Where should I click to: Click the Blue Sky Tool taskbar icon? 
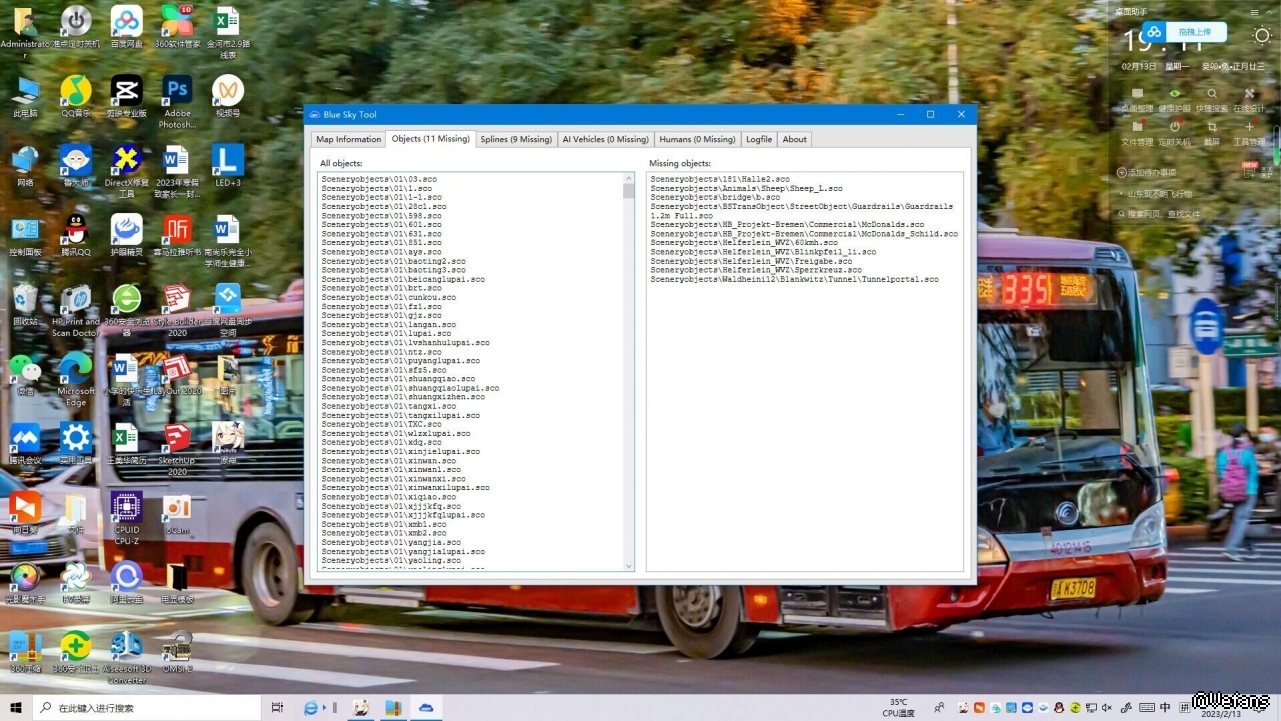[x=426, y=708]
